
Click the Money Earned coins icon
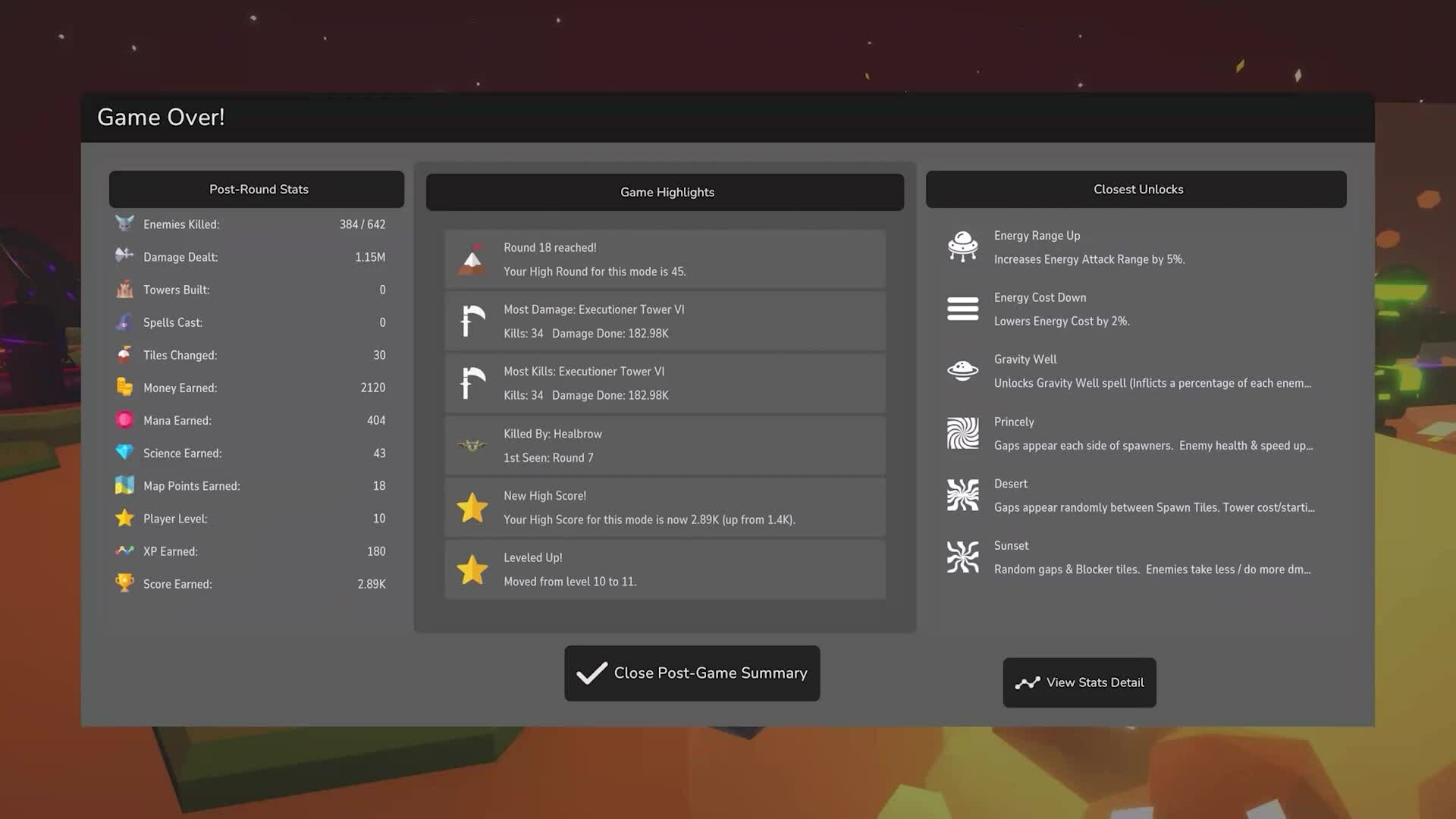click(x=124, y=387)
